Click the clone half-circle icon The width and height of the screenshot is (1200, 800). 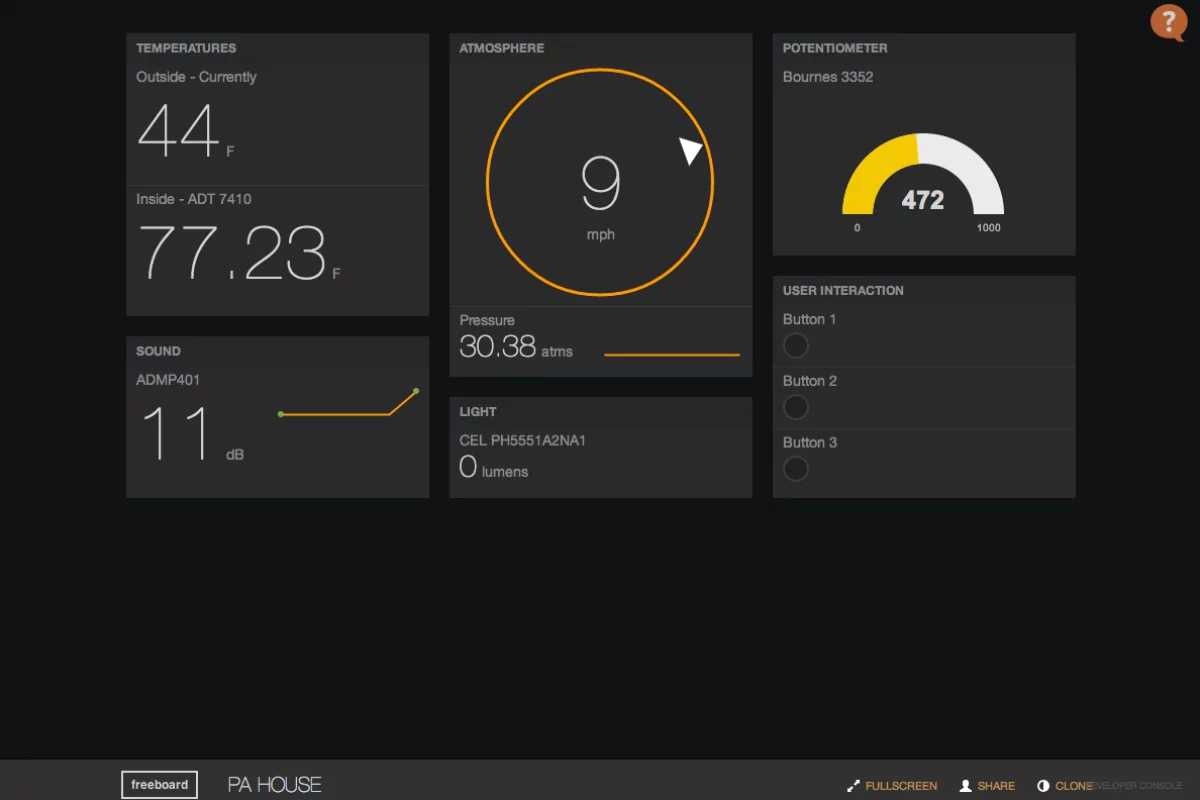(1043, 786)
